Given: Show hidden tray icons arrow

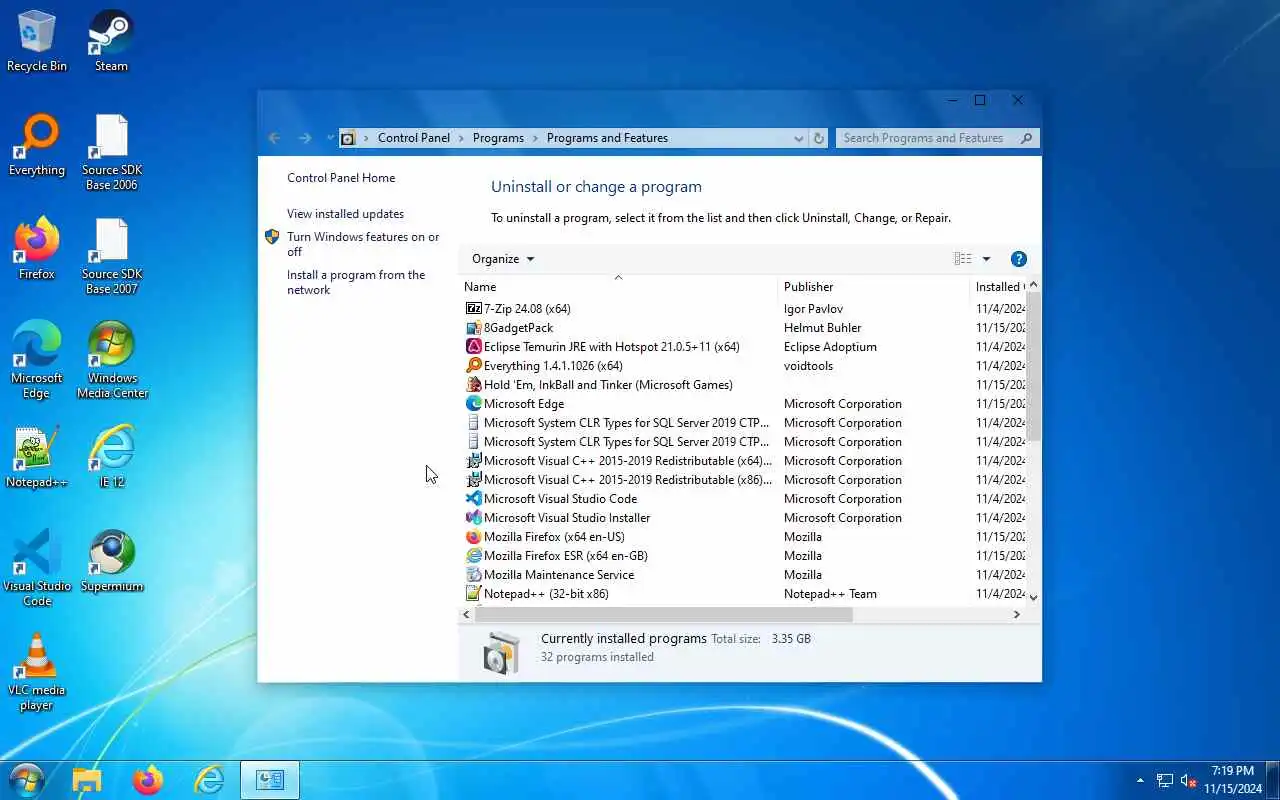Looking at the screenshot, I should coord(1140,780).
